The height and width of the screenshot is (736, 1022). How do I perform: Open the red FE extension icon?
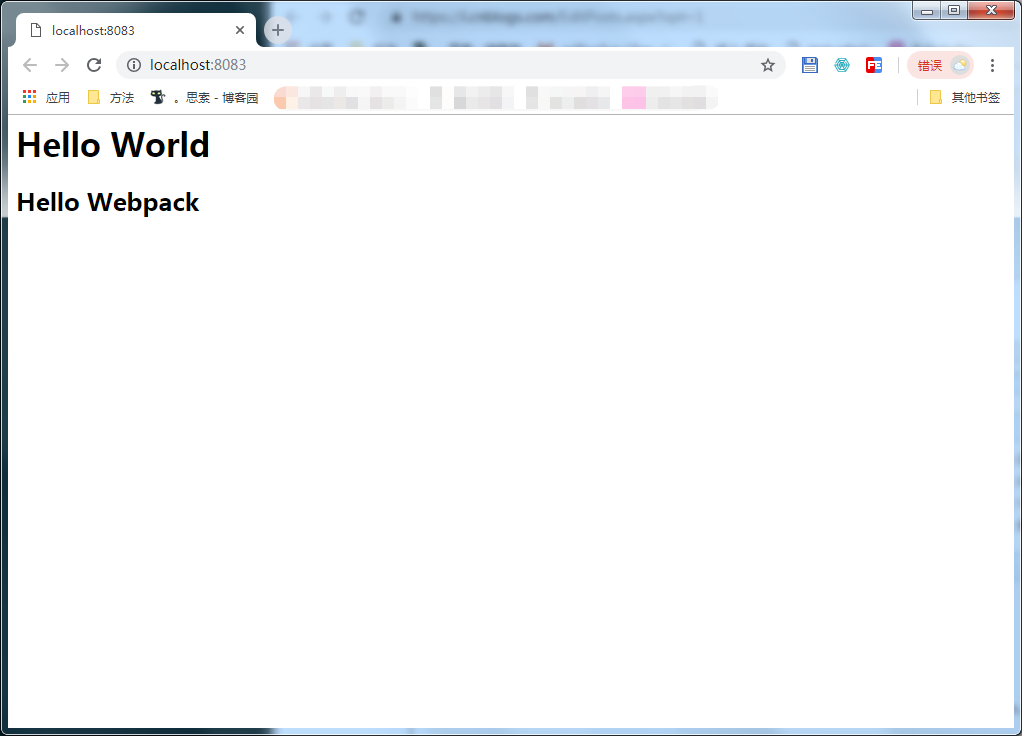(x=874, y=65)
